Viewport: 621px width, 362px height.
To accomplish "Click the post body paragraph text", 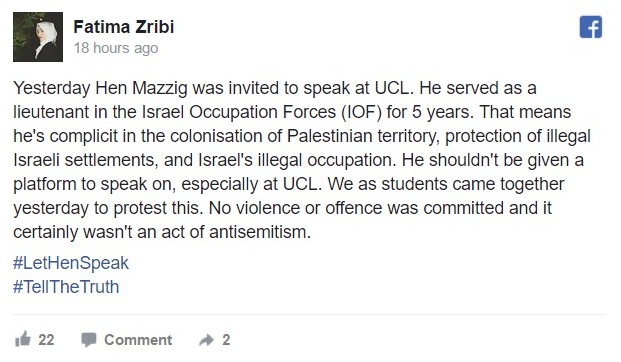I will [x=302, y=160].
